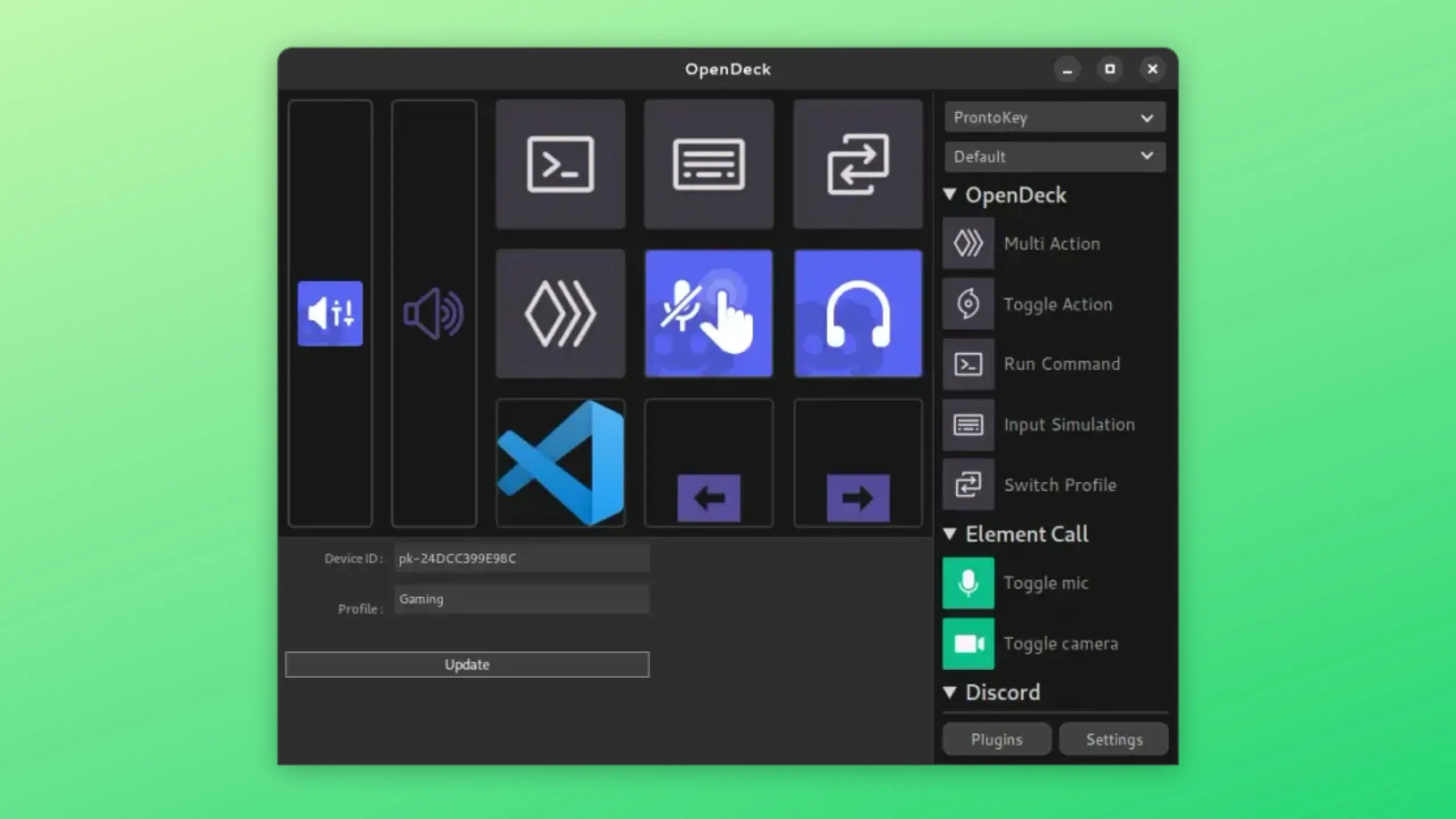This screenshot has width=1456, height=819.
Task: Click the Switch Profile label
Action: pyautogui.click(x=1060, y=485)
